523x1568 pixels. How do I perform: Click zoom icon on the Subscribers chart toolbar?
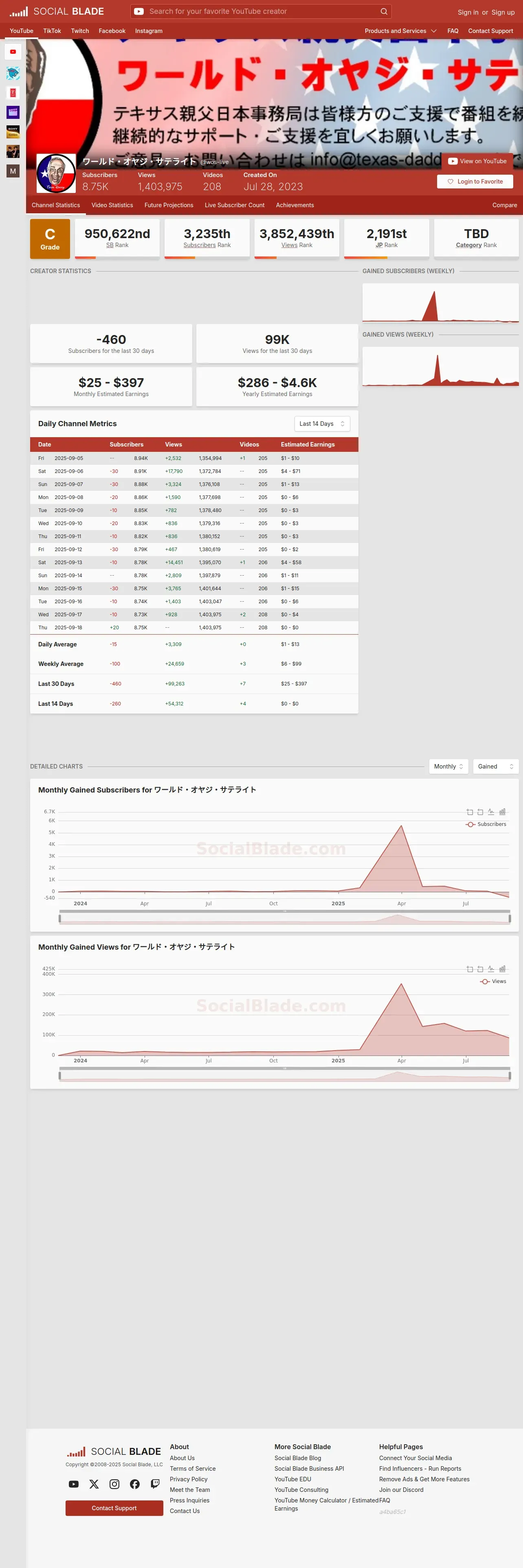click(x=469, y=811)
